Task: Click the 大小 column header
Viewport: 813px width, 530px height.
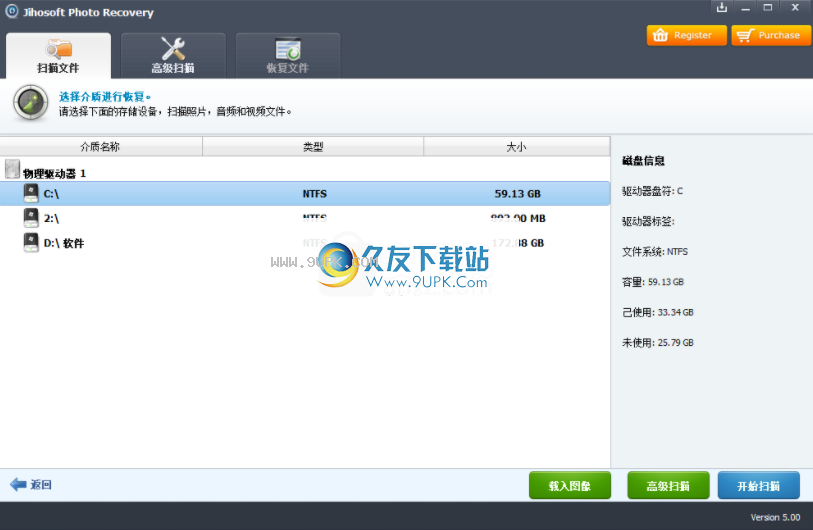Action: 516,147
